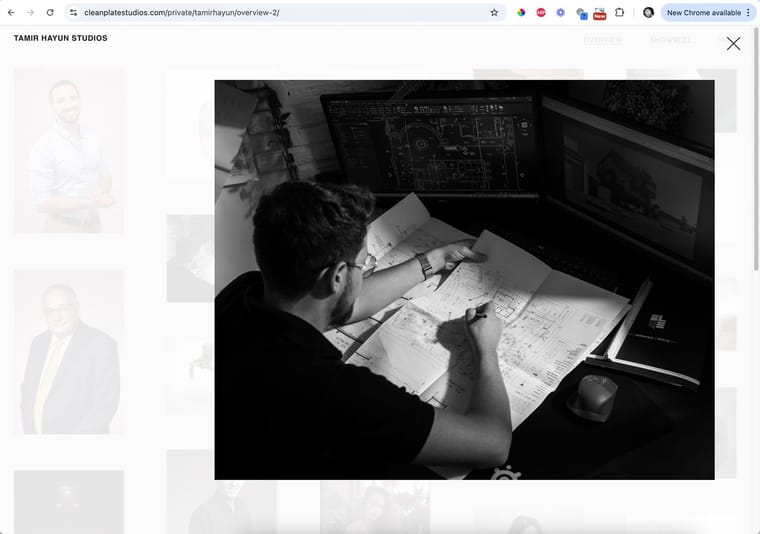Open the red ABP adblock extension
The height and width of the screenshot is (534, 760).
tap(541, 13)
